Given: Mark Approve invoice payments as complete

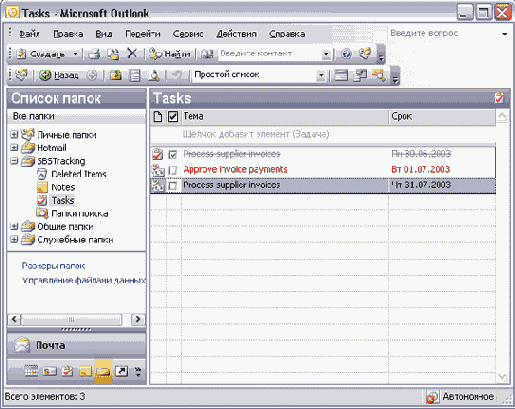Looking at the screenshot, I should [172, 170].
